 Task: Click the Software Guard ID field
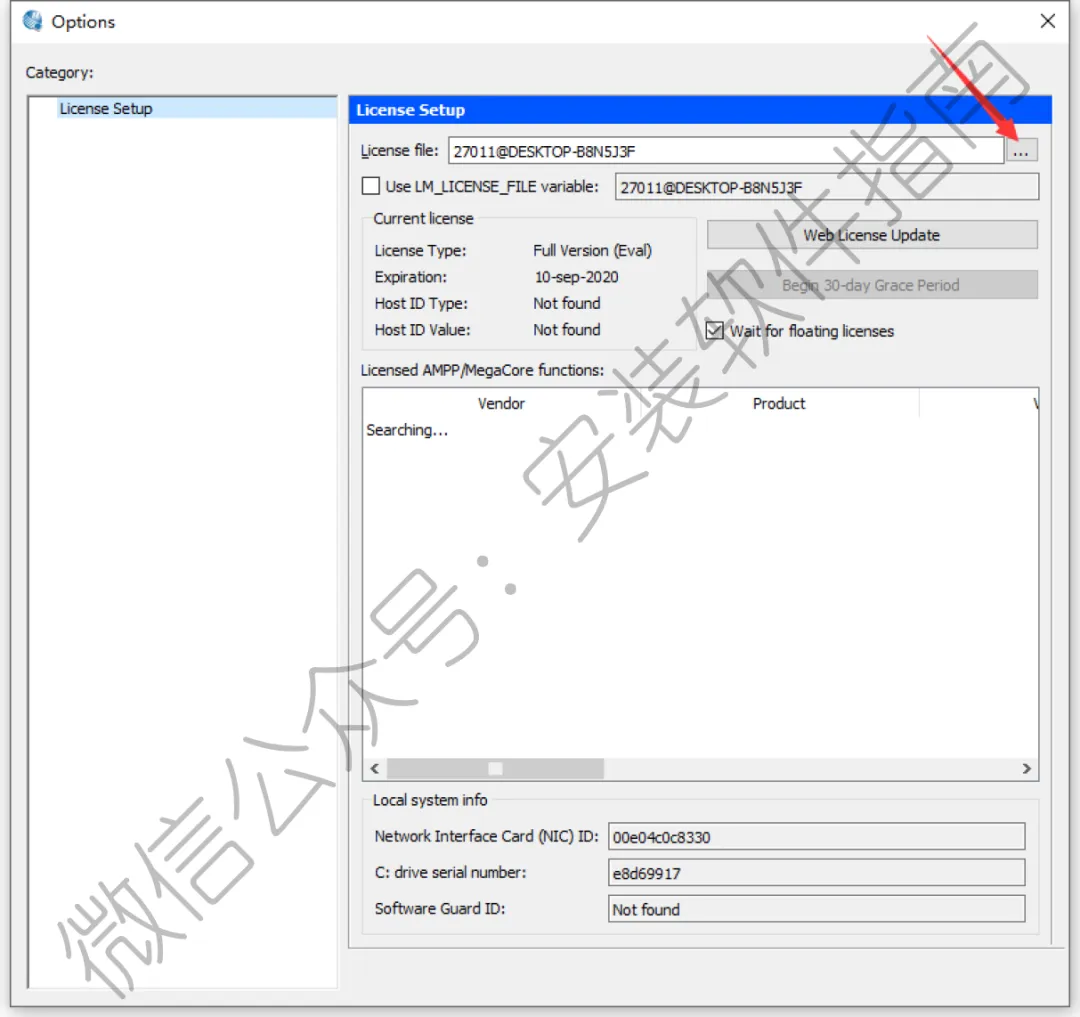[x=816, y=909]
